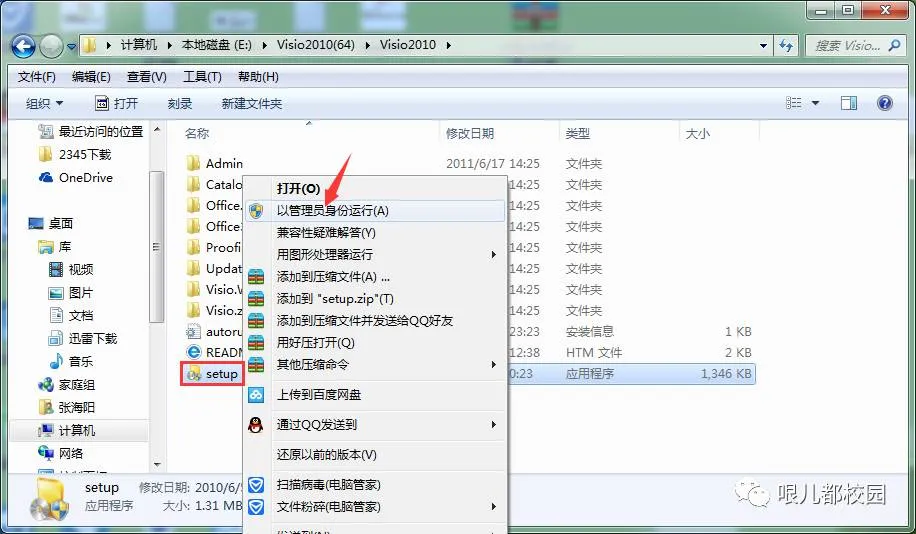Click the Forward navigation arrow

(51, 46)
